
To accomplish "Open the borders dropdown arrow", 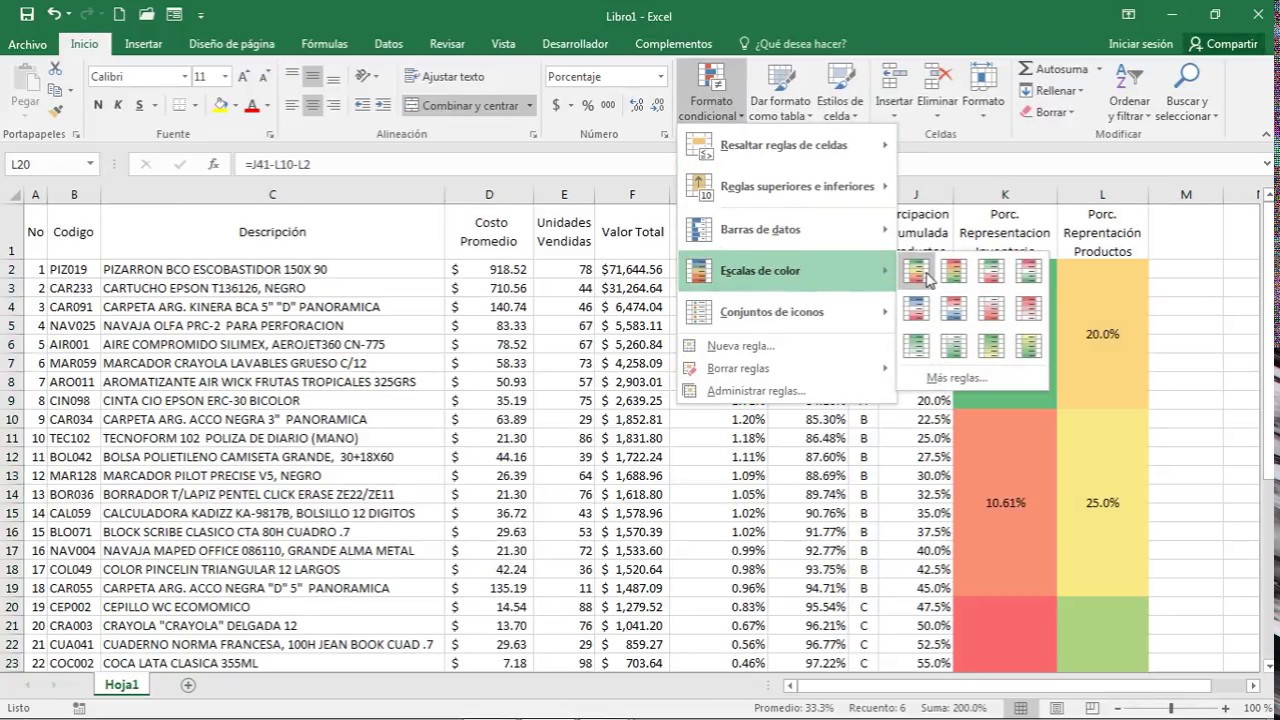I will pyautogui.click(x=195, y=105).
